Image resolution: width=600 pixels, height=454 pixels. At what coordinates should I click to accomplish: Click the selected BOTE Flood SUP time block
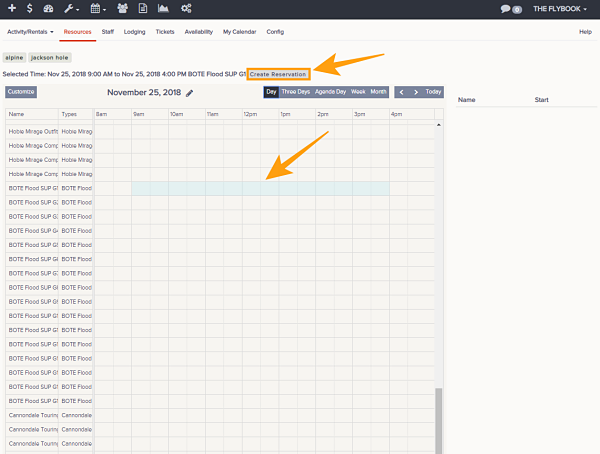[x=261, y=189]
